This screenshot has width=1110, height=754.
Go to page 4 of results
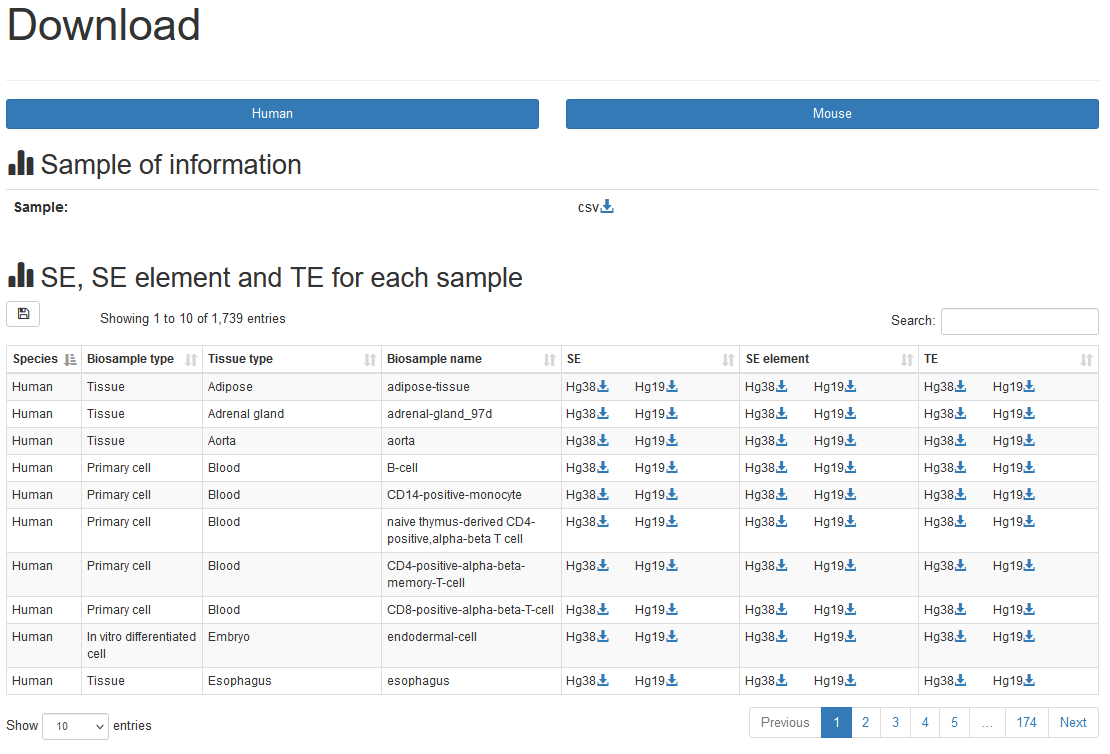(x=925, y=723)
